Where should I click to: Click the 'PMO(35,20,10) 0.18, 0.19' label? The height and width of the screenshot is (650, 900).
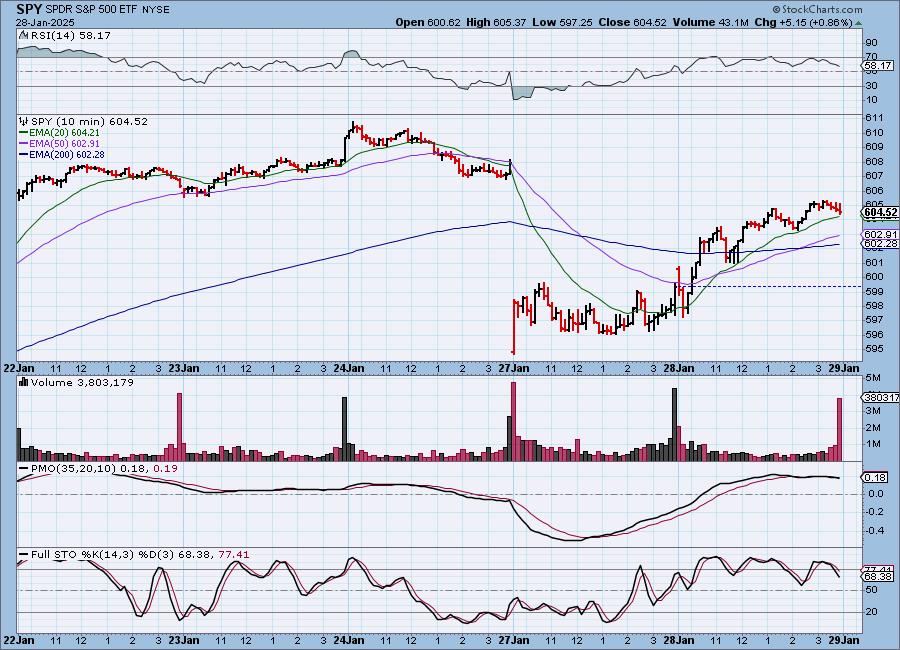point(104,469)
